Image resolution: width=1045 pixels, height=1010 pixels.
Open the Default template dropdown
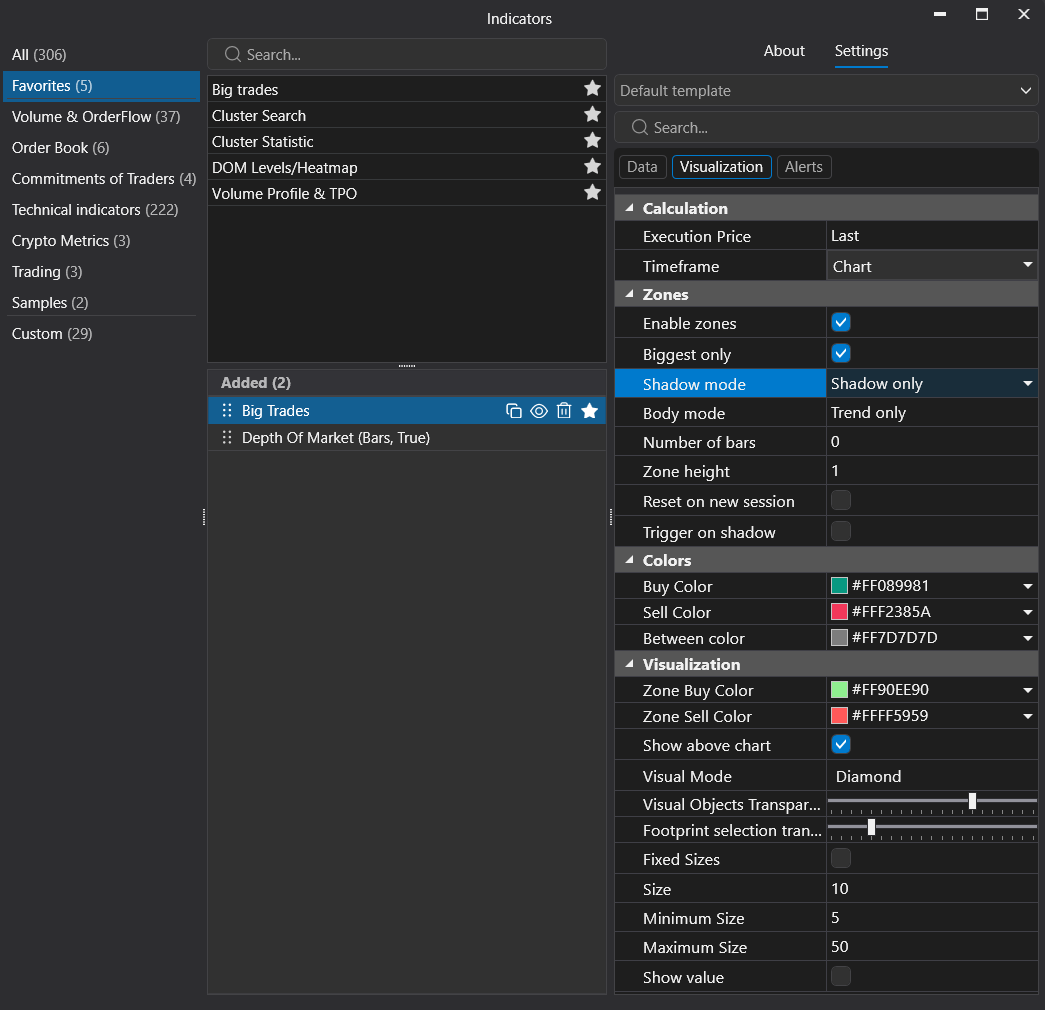(826, 91)
